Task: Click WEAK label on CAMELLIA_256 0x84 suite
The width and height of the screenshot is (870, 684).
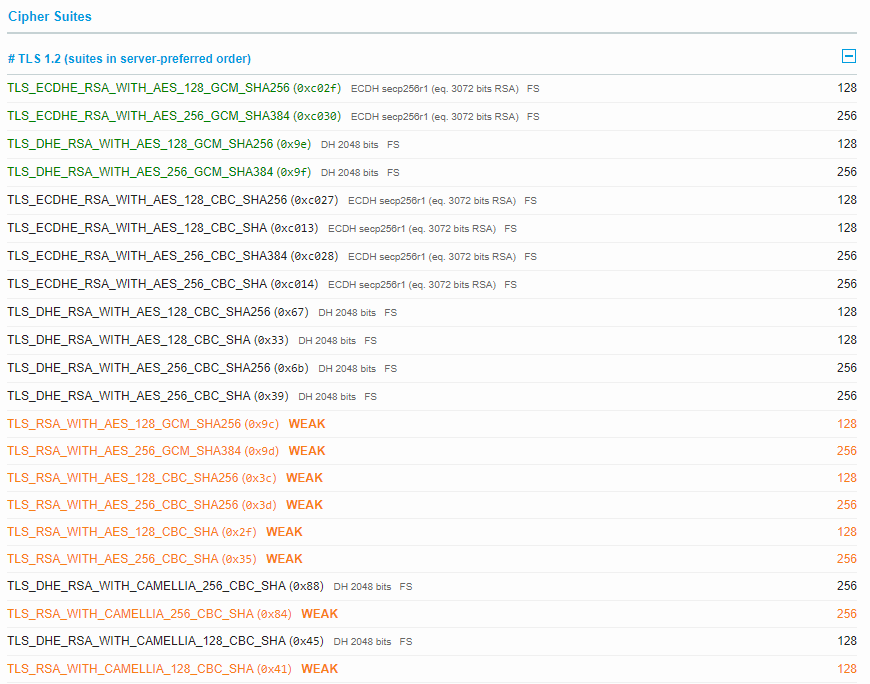Action: click(x=320, y=614)
